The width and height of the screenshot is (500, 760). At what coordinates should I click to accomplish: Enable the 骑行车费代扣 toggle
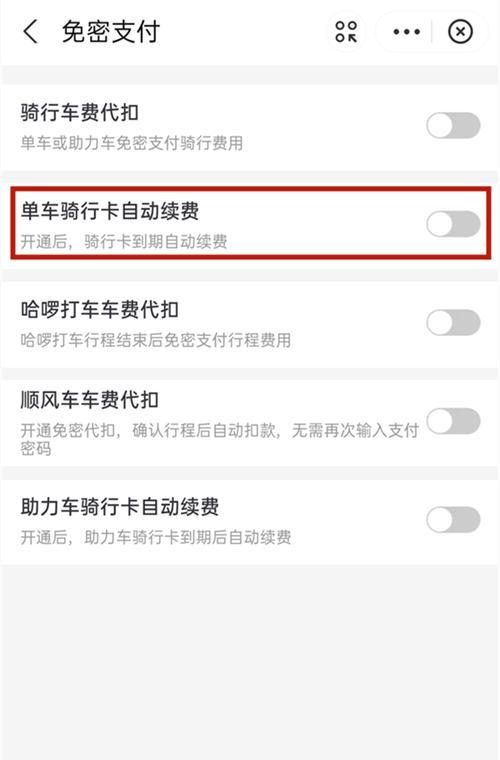coord(453,126)
